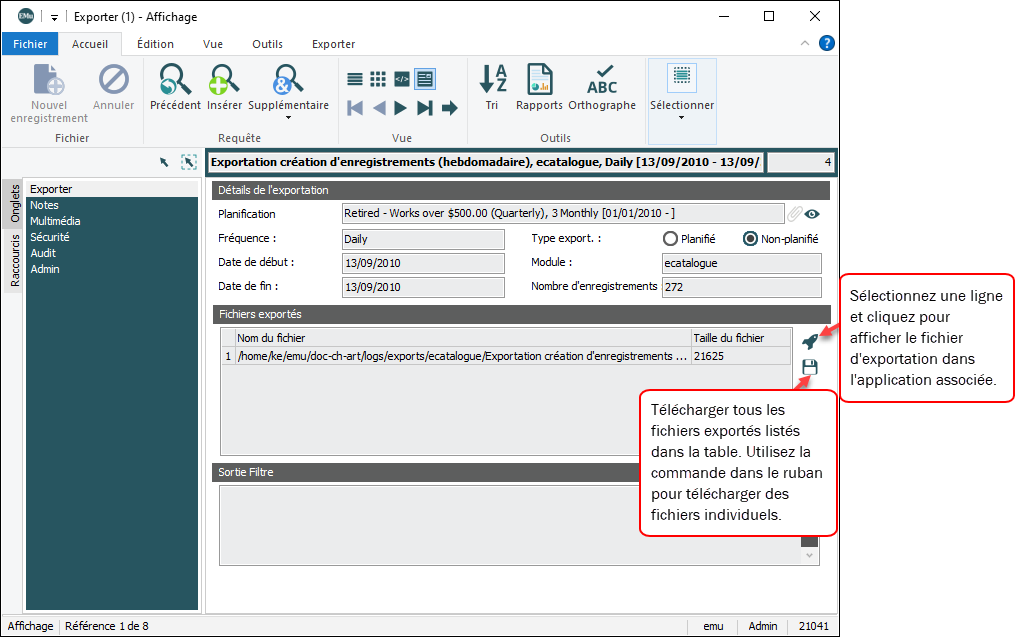Screen dimensions: 1021x637
Task: Open the Fichier menu
Action: pos(30,44)
